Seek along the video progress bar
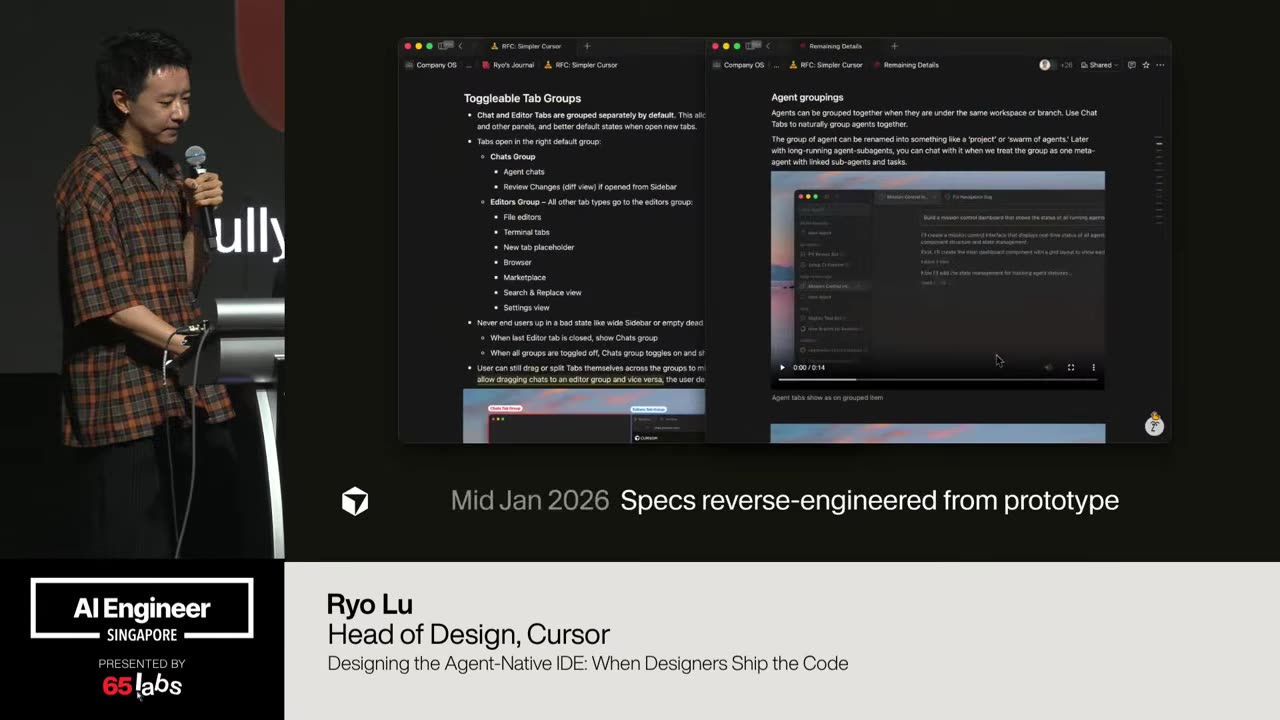 938,380
